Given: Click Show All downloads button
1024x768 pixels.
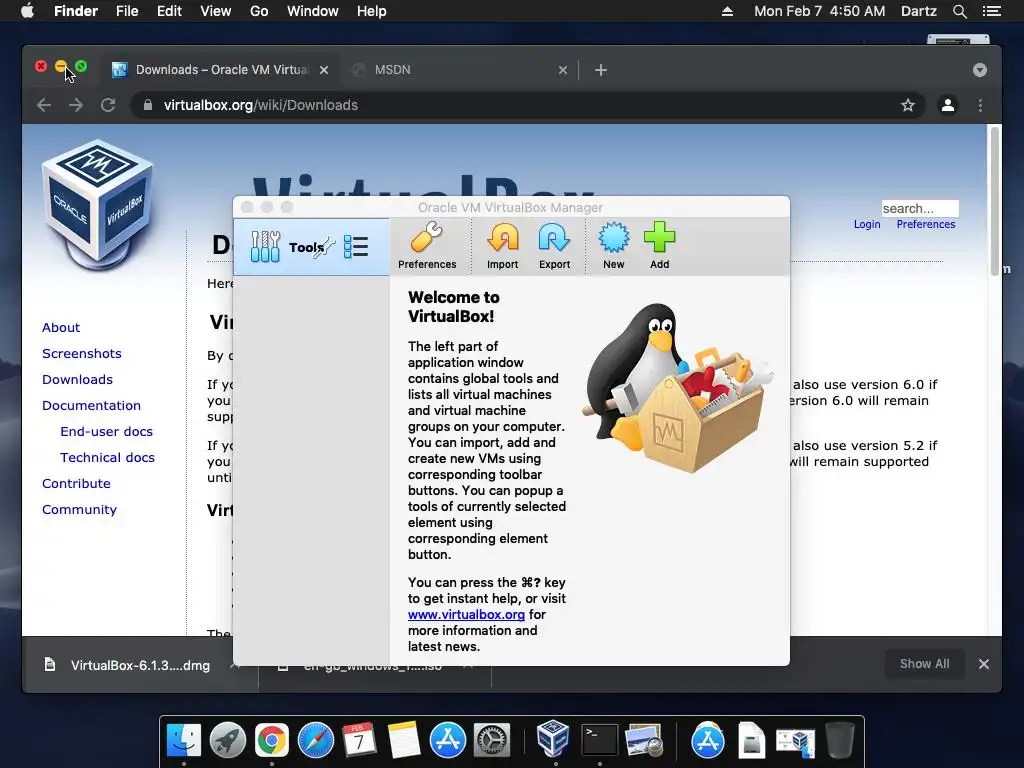Looking at the screenshot, I should pos(924,664).
